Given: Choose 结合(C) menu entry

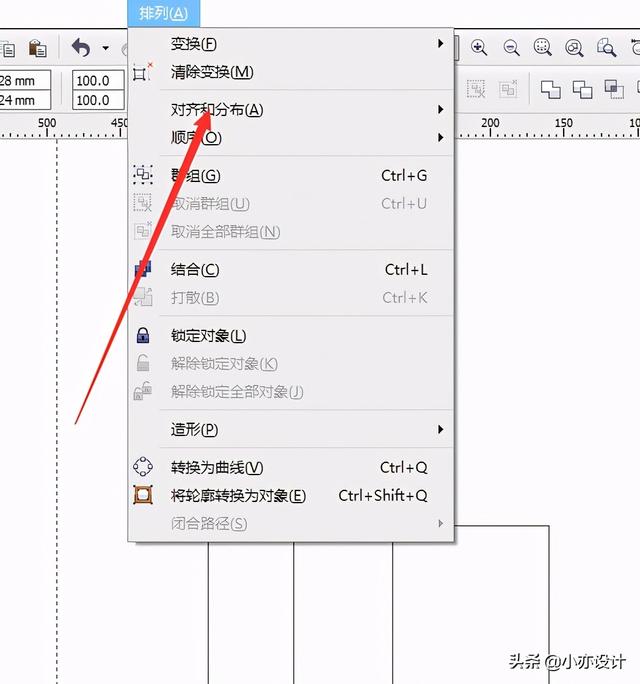Looking at the screenshot, I should 291,270.
